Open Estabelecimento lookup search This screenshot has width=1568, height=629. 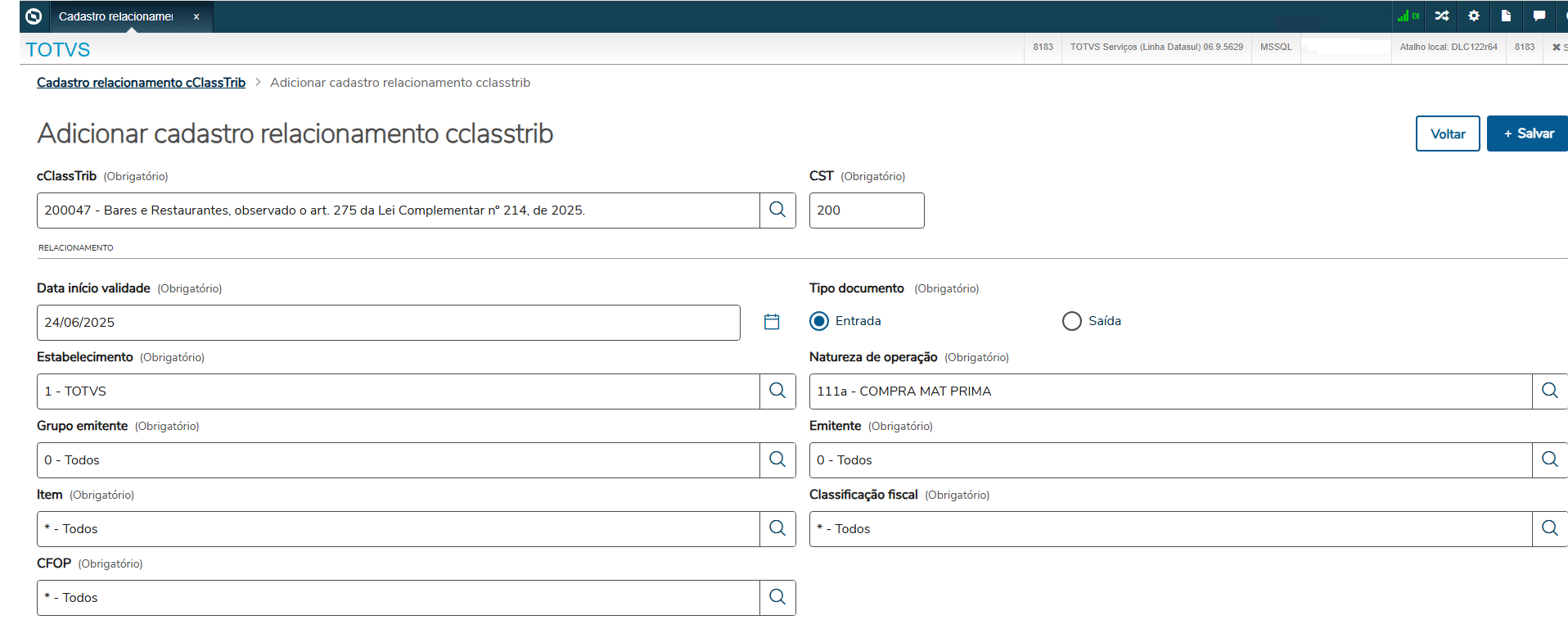click(777, 391)
